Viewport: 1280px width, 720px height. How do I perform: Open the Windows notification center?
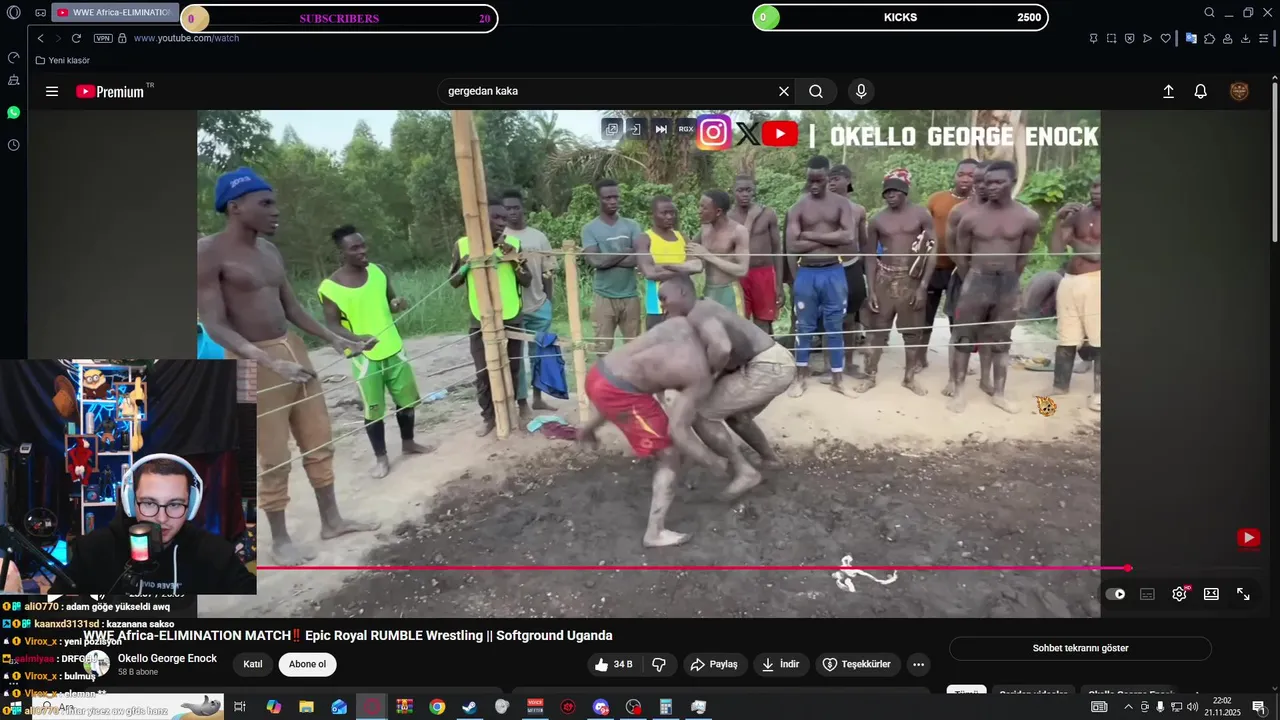click(1259, 707)
